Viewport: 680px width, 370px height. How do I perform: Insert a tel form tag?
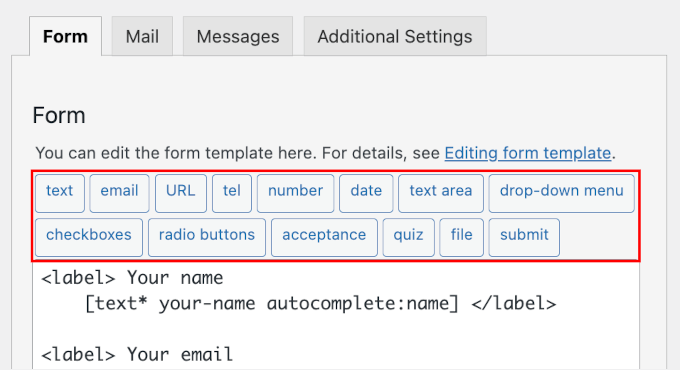(232, 193)
